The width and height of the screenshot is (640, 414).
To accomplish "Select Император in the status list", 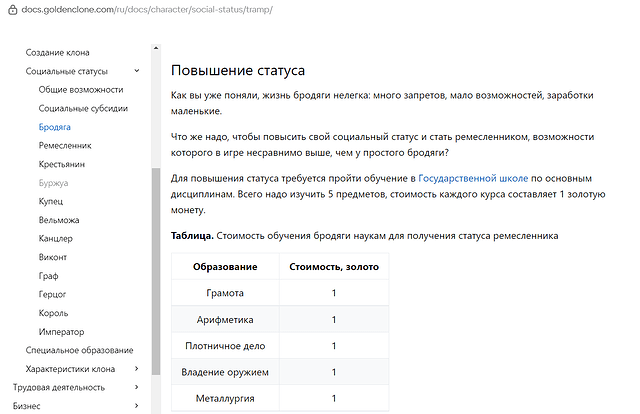I will [61, 332].
